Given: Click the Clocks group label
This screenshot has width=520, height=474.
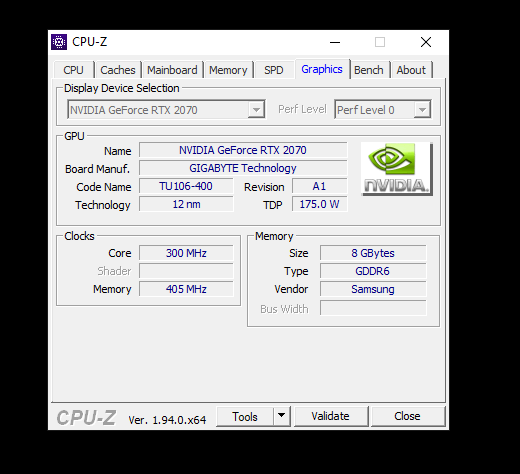Looking at the screenshot, I should click(79, 236).
